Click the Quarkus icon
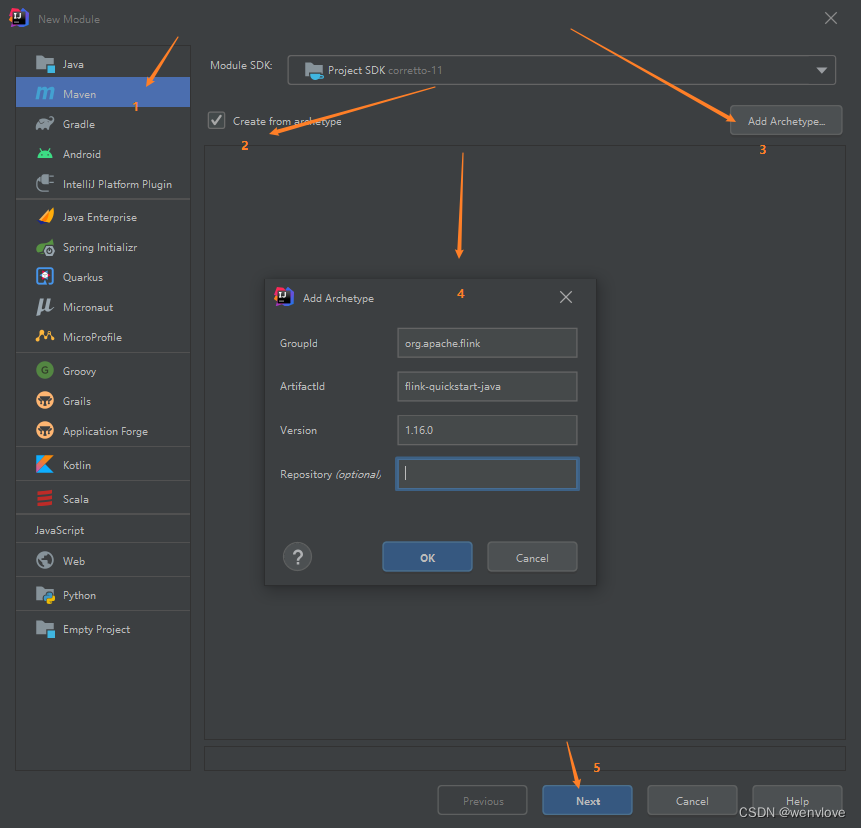The image size is (861, 828). tap(45, 277)
